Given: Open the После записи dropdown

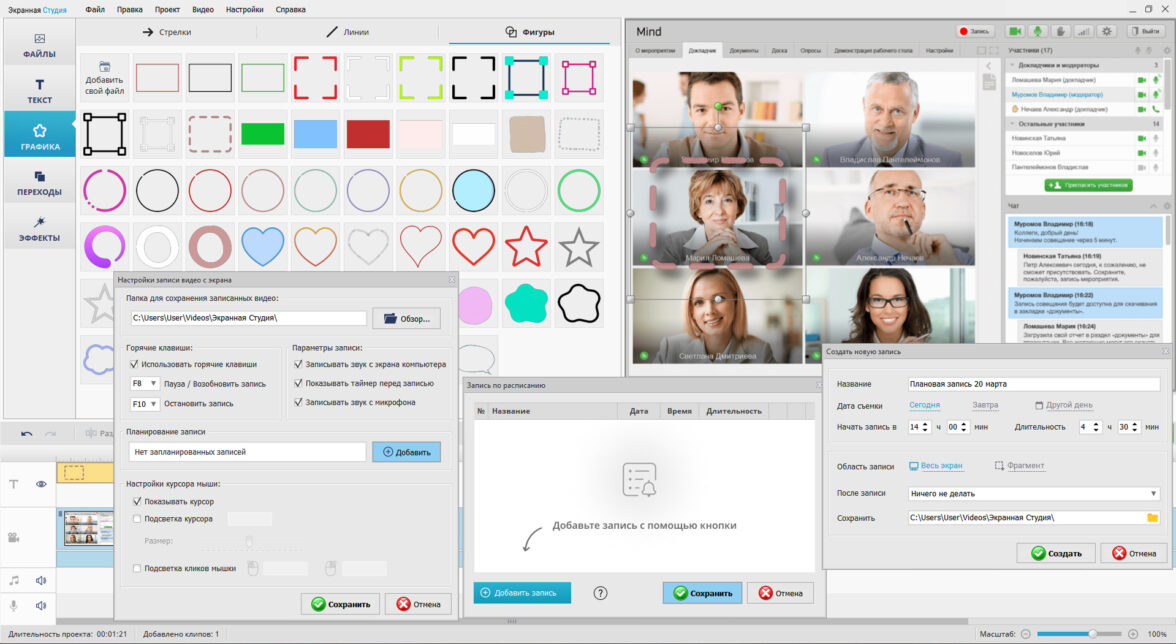Looking at the screenshot, I should (x=1034, y=493).
